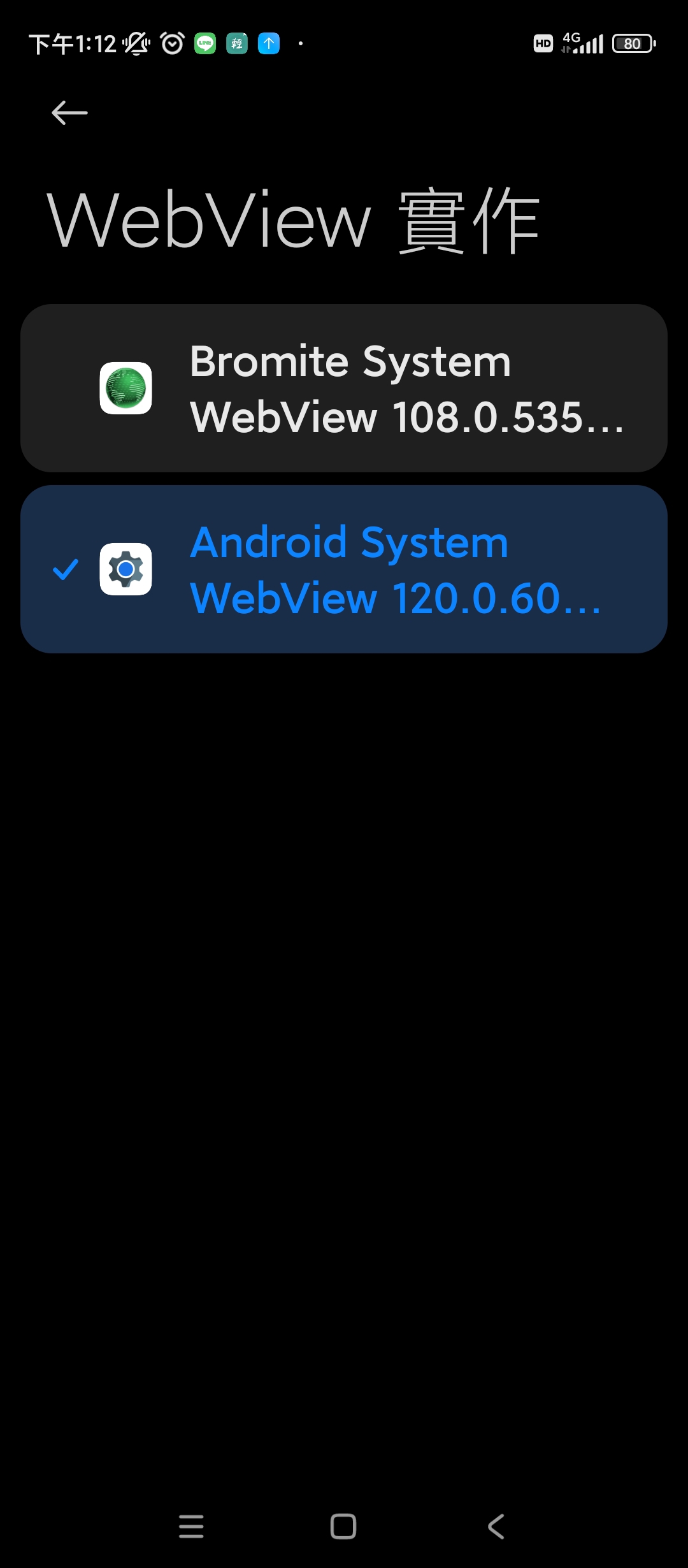Select Android System WebView 120 option
Viewport: 688px width, 1568px height.
(344, 569)
